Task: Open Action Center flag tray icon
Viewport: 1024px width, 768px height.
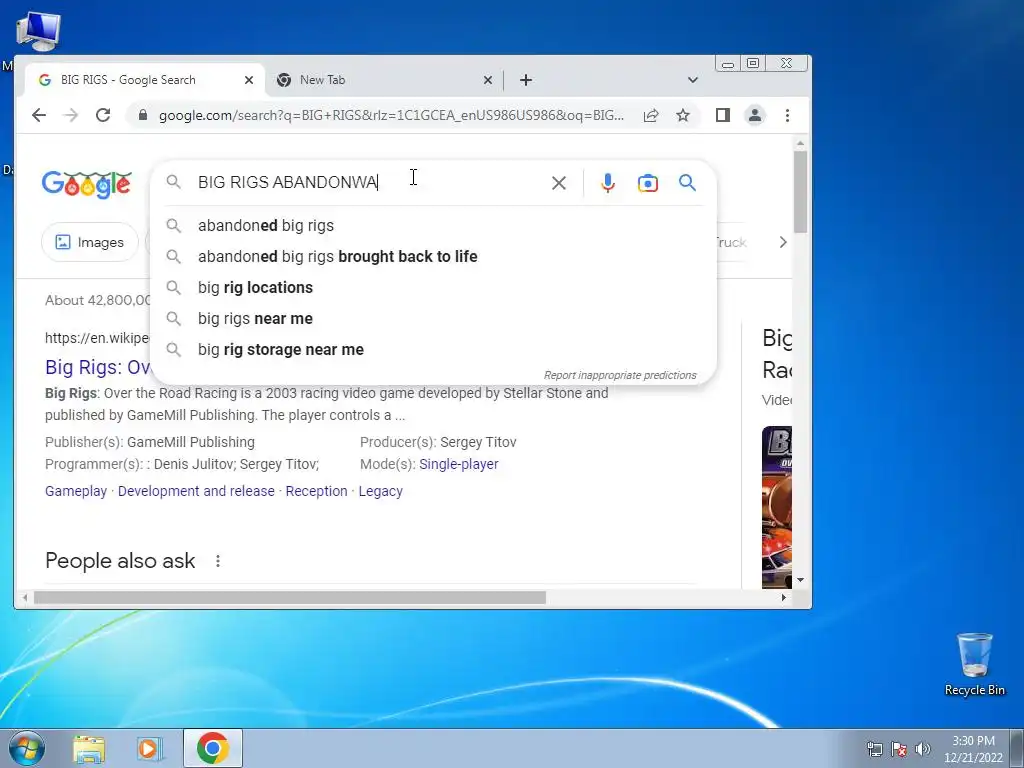Action: (x=899, y=750)
